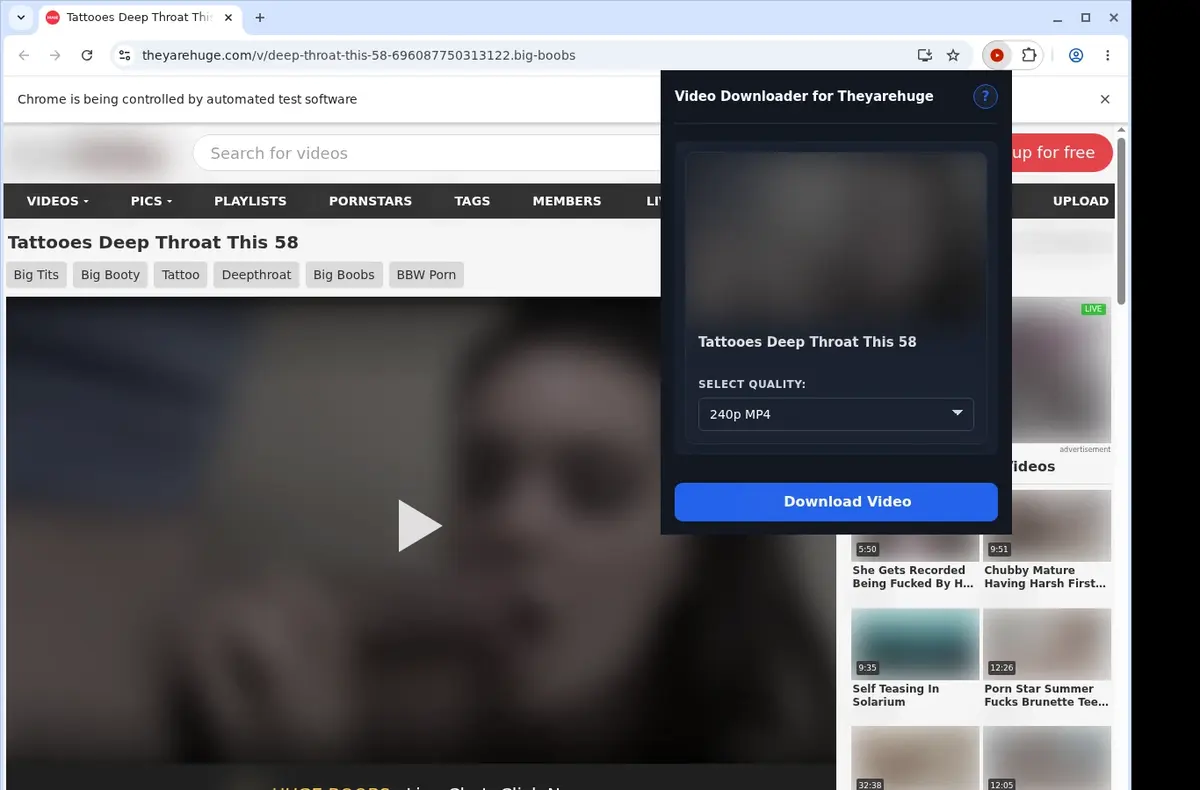Open the Self Teasing In Solarium thumbnail
Screen dimensions: 1200x790
click(915, 644)
